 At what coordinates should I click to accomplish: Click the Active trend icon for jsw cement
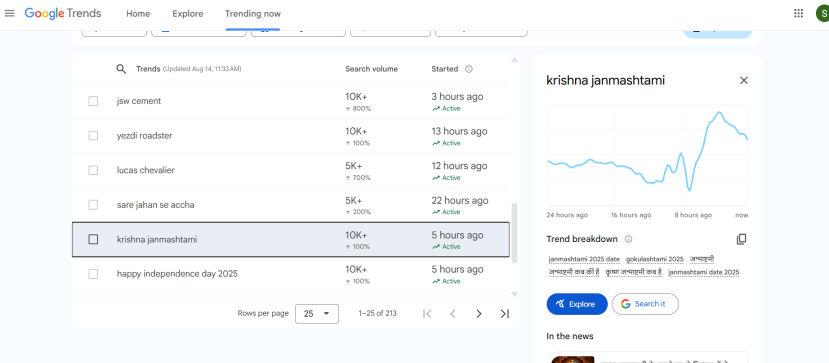click(x=436, y=109)
